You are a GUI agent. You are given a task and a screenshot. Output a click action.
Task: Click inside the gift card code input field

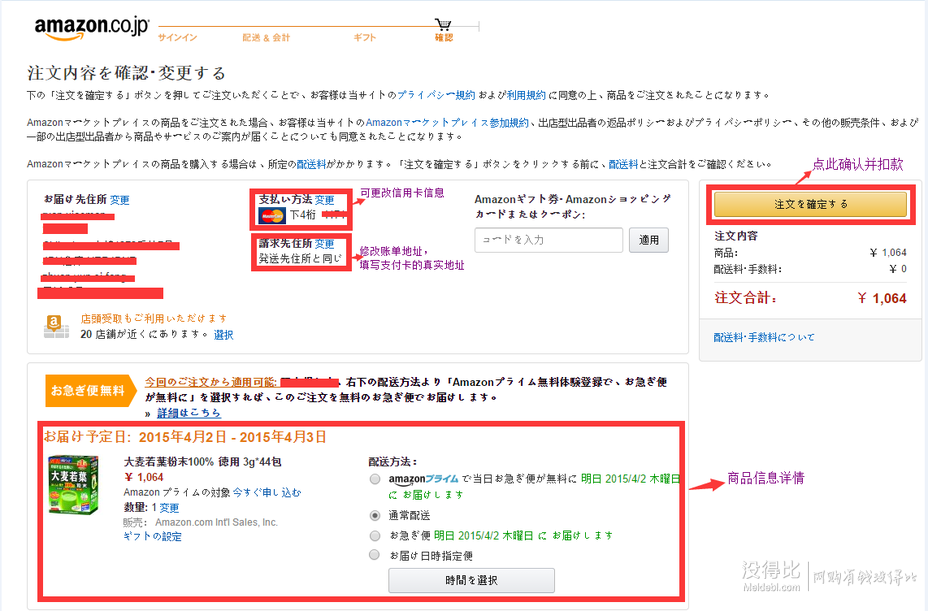(x=547, y=240)
